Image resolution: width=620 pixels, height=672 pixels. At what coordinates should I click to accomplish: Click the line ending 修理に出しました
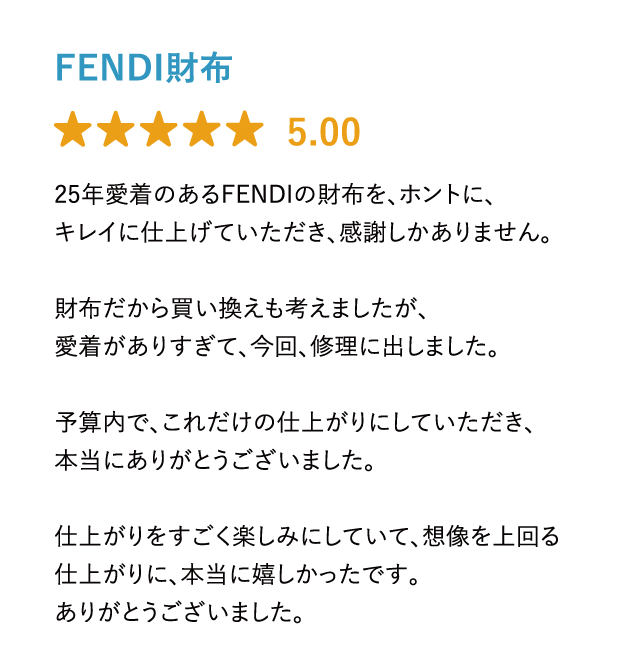click(x=277, y=346)
